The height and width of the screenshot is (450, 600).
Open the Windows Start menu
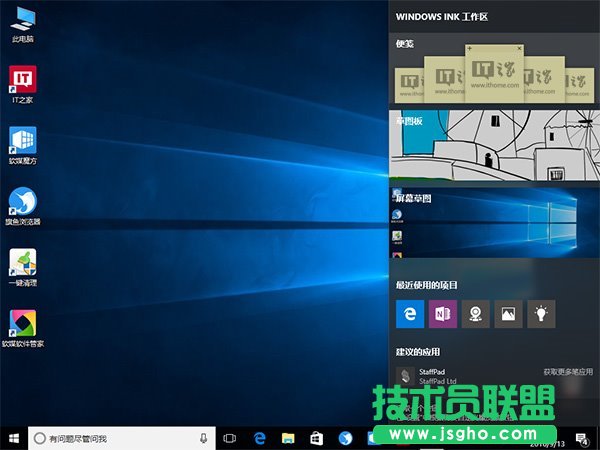14,438
